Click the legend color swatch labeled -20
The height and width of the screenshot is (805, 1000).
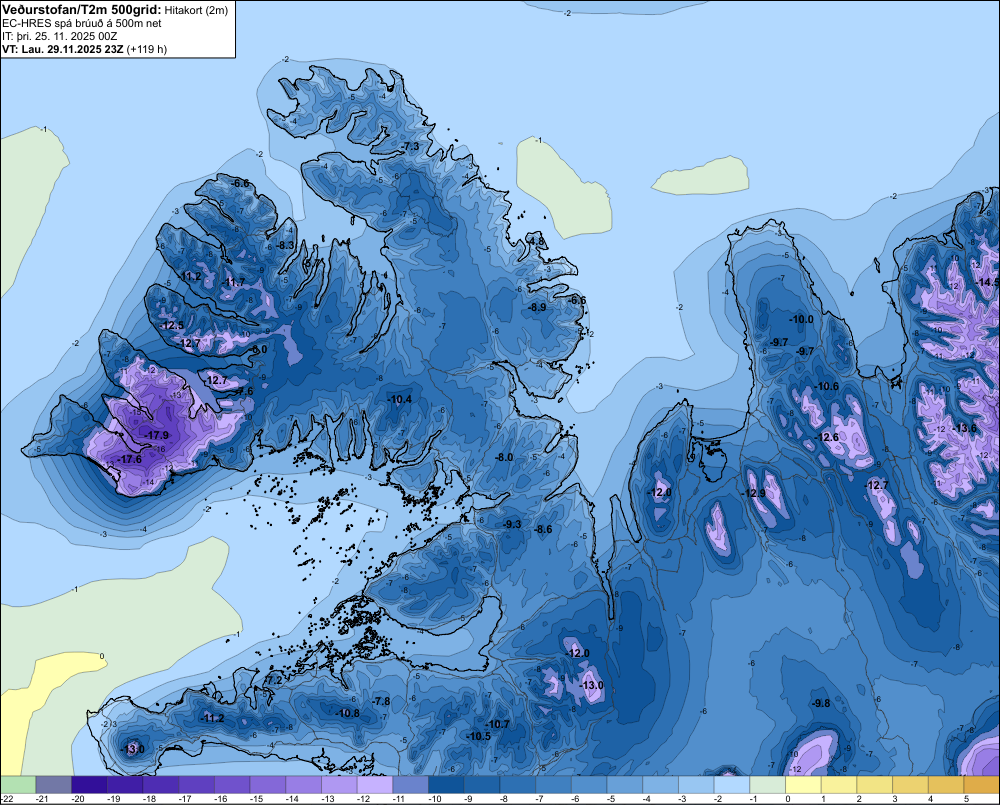89,785
